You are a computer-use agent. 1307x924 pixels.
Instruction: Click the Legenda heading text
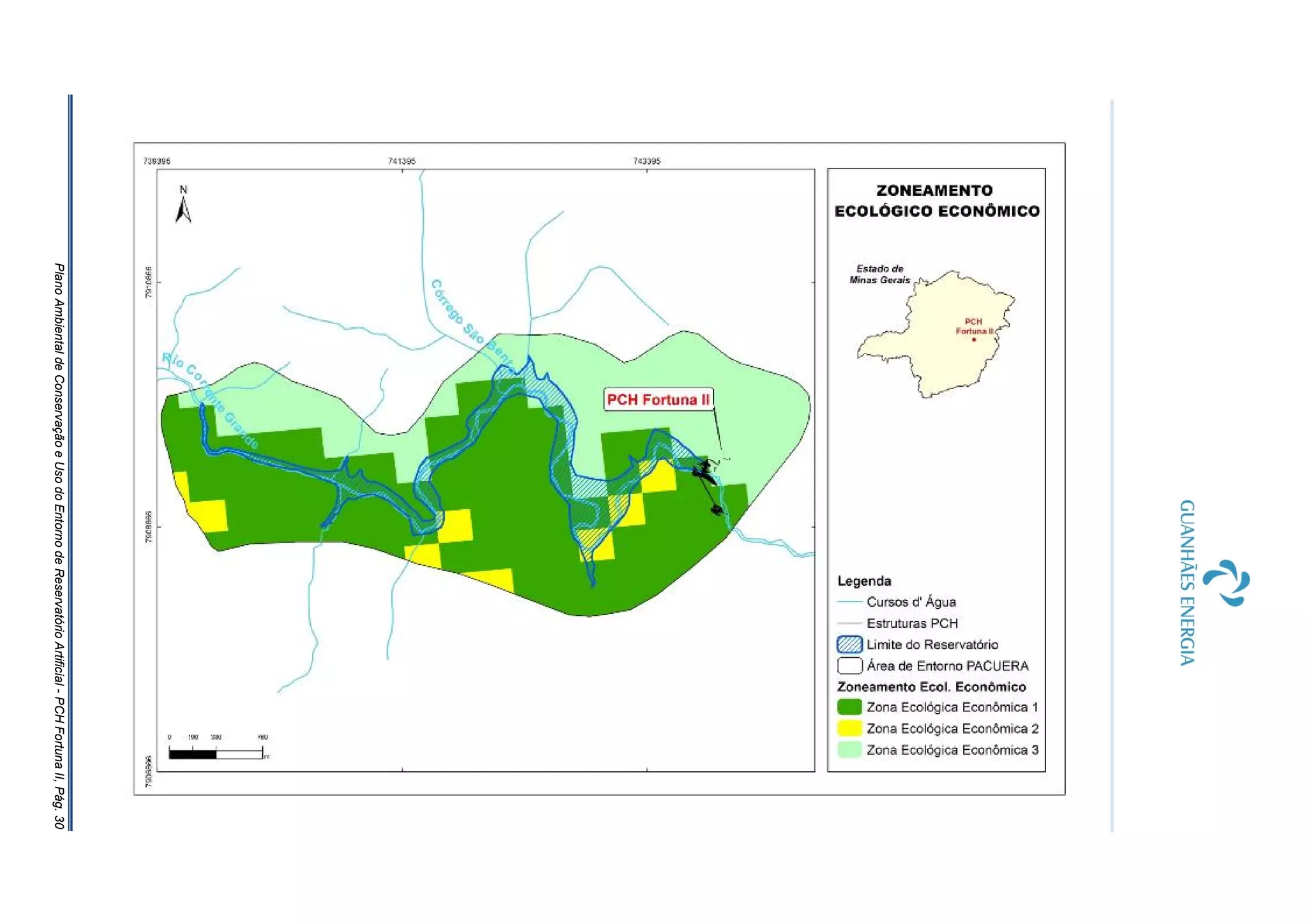(864, 581)
